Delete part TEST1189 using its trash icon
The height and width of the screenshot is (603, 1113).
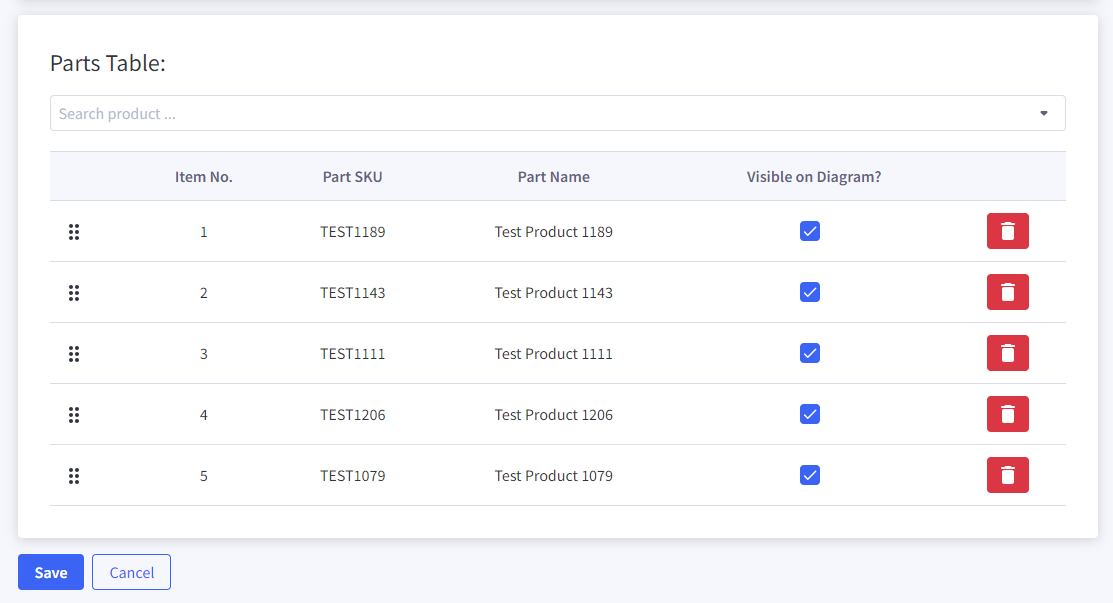(x=1007, y=231)
